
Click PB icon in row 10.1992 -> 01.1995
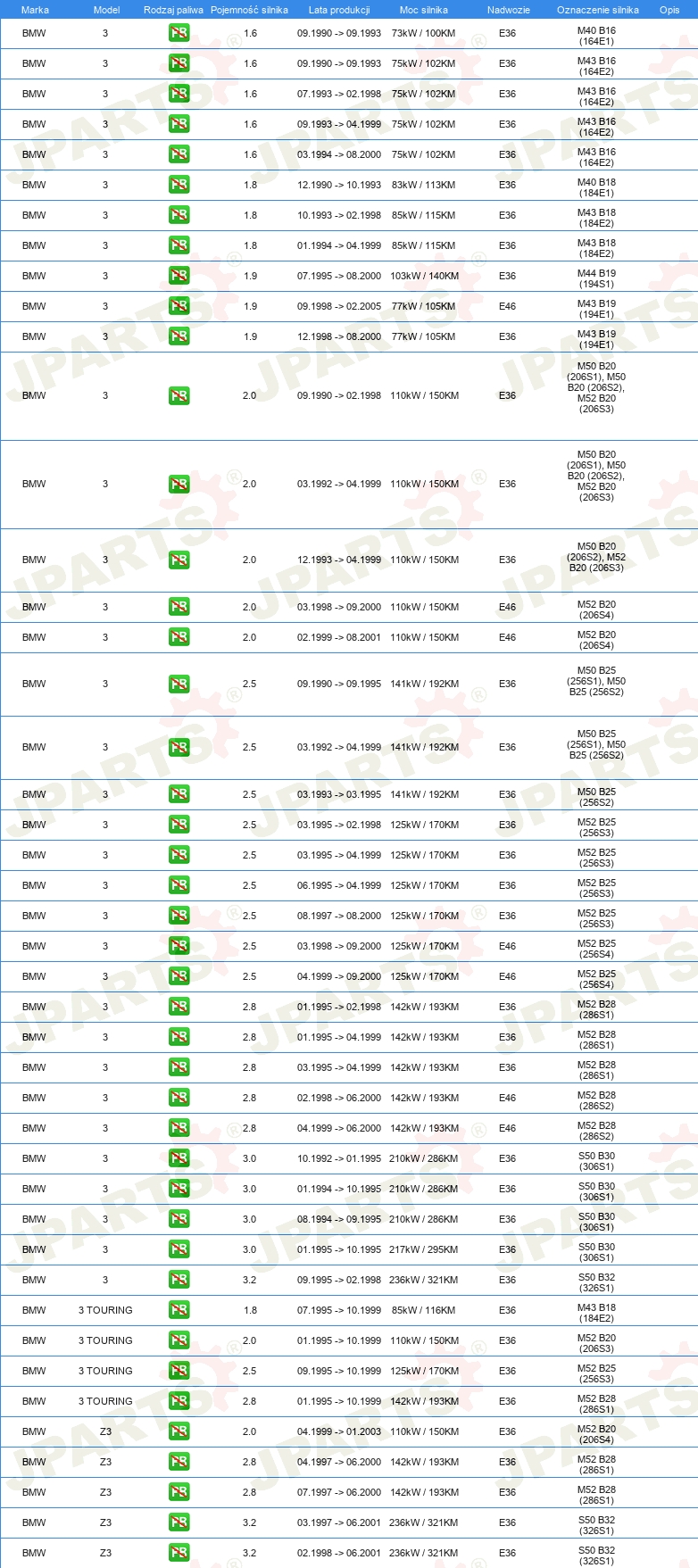pyautogui.click(x=179, y=1158)
